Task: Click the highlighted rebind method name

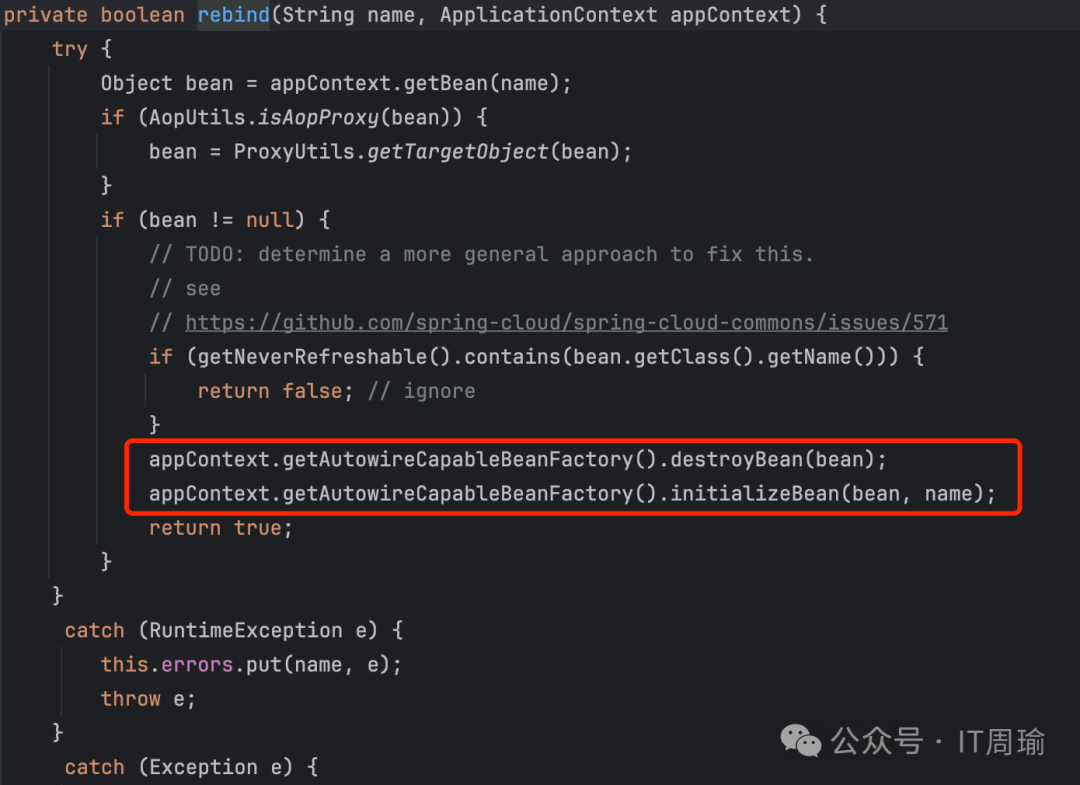Action: pos(231,15)
